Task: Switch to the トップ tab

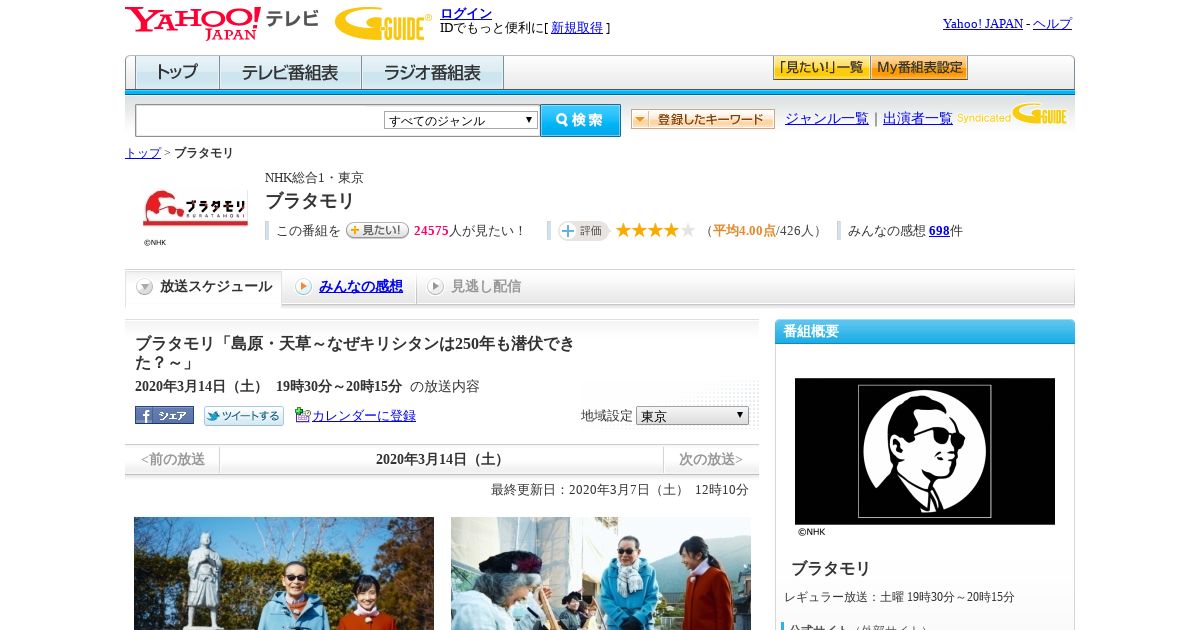Action: [177, 72]
